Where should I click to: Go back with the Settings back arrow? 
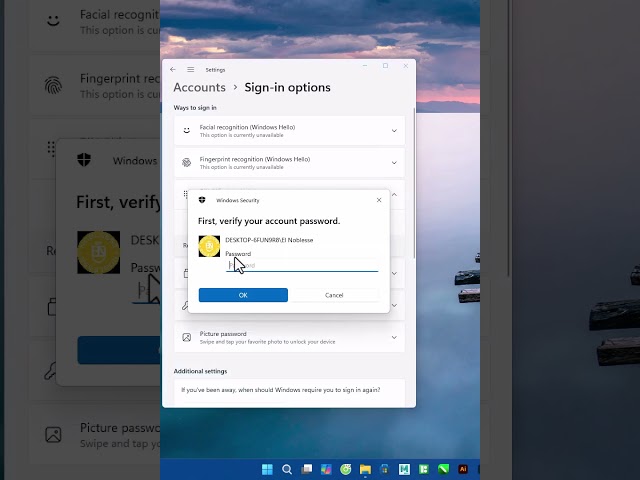click(173, 70)
